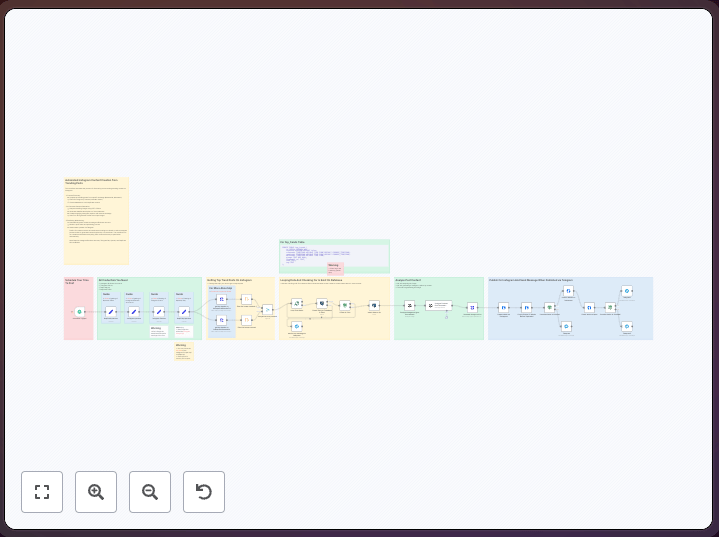The width and height of the screenshot is (719, 537).
Task: Select the bottom-right Telegram node
Action: click(627, 327)
